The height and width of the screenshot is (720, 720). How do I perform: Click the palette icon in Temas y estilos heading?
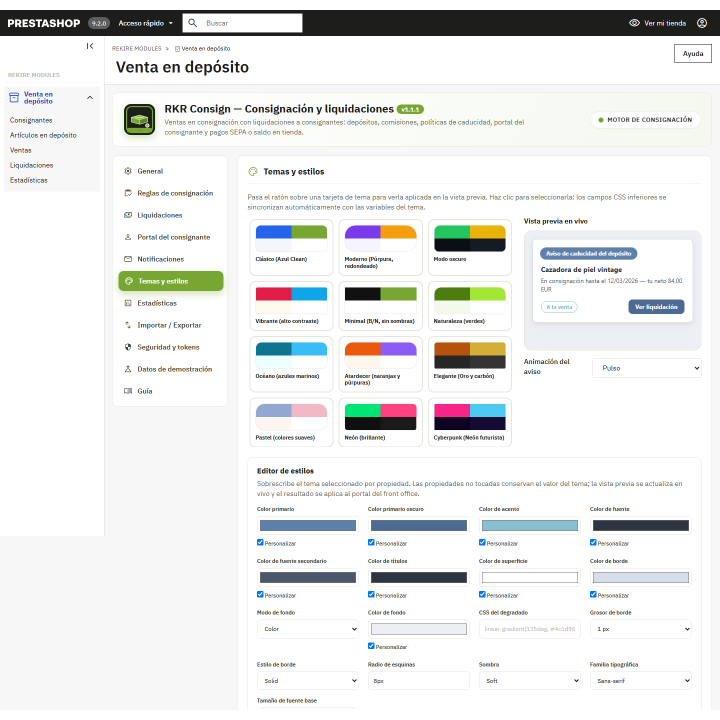253,172
